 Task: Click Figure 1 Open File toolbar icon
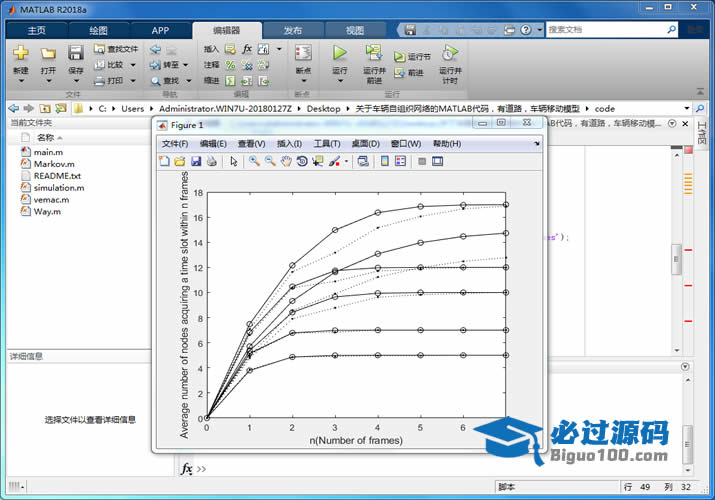tap(180, 161)
